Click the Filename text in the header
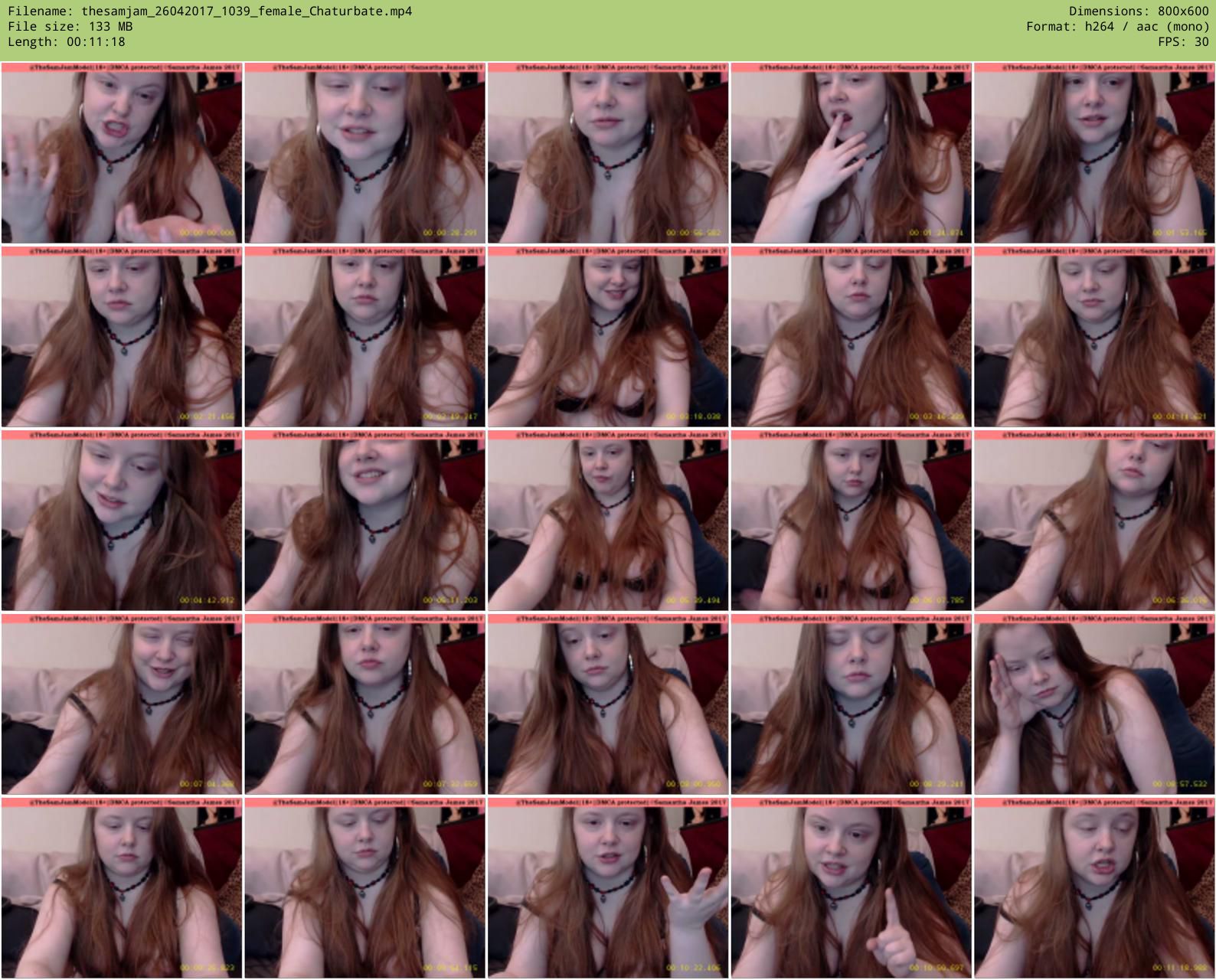This screenshot has width=1216, height=980. (x=210, y=11)
